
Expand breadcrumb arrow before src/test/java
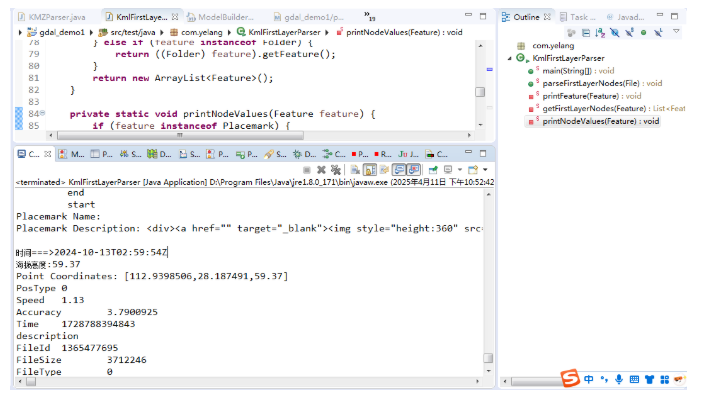91,32
